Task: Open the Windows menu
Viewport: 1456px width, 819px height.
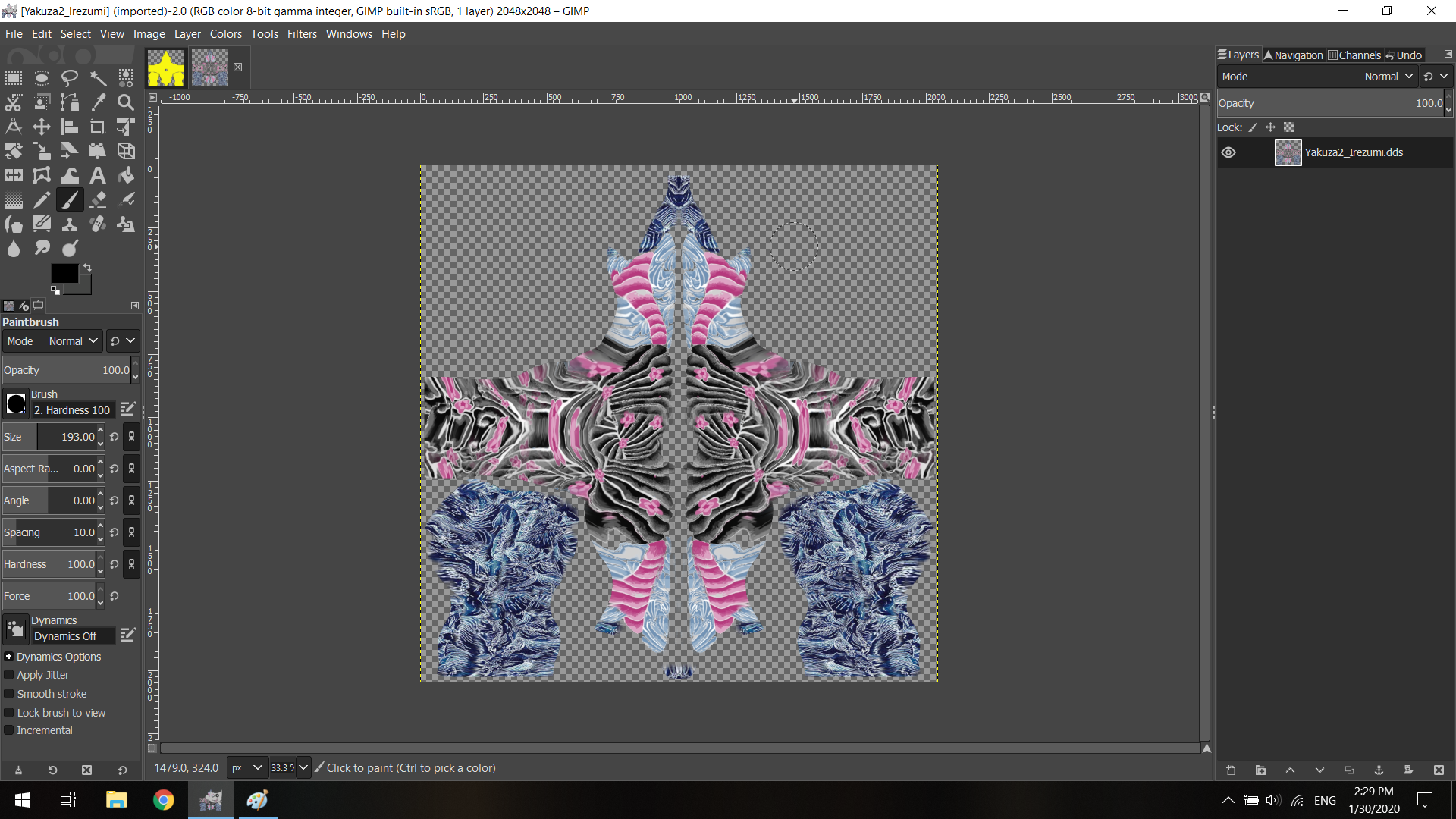Action: (349, 34)
